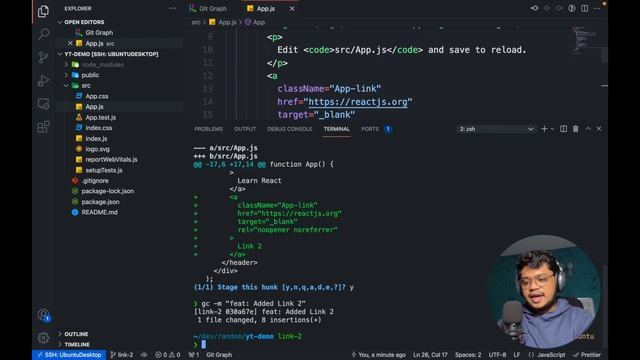Close the terminal panel

599,129
